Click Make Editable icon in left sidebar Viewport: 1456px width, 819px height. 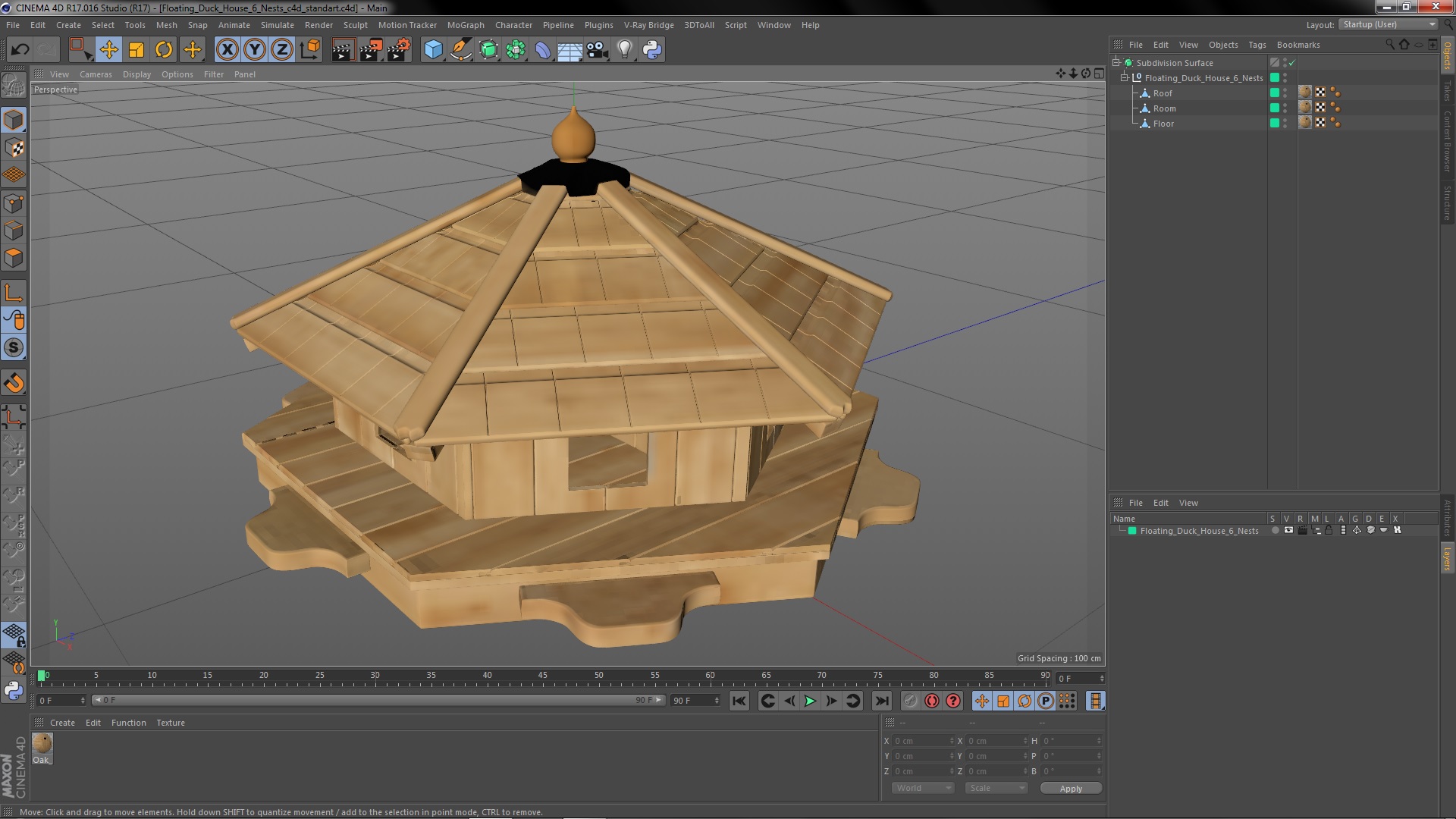(14, 85)
